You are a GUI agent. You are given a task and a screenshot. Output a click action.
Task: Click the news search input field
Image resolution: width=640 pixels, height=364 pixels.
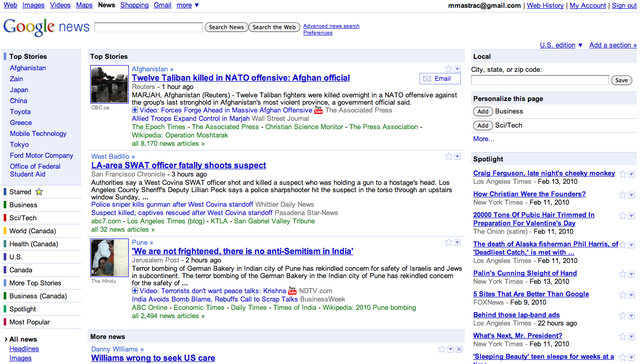coord(148,27)
